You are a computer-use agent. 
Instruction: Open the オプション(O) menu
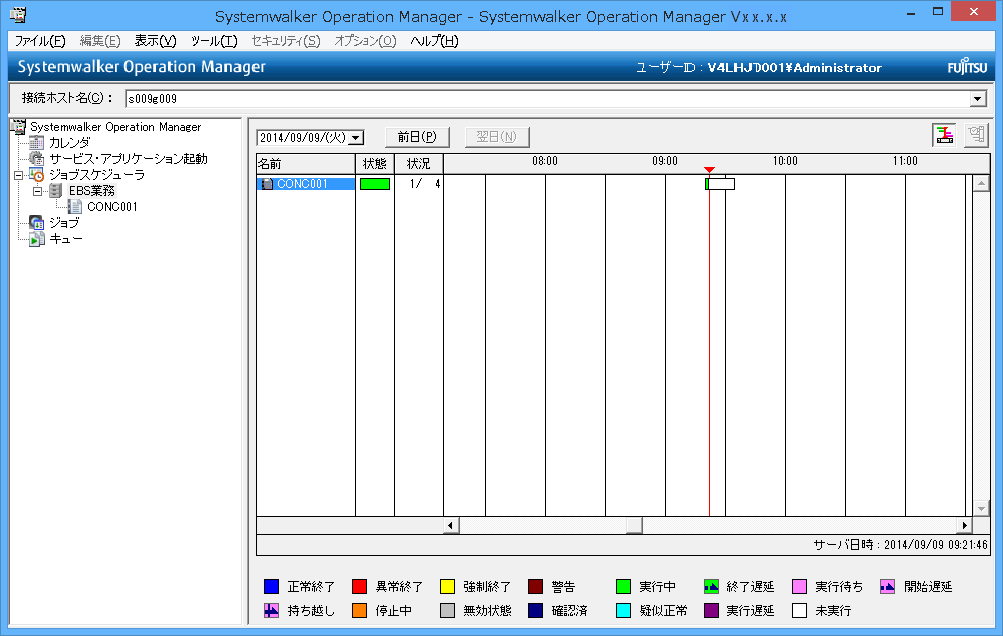tap(365, 41)
